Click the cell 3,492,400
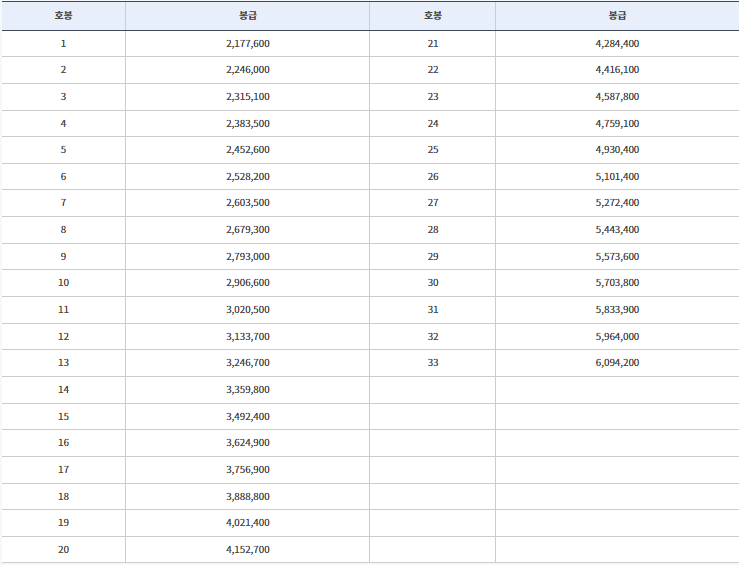The height and width of the screenshot is (565, 739). coord(248,417)
